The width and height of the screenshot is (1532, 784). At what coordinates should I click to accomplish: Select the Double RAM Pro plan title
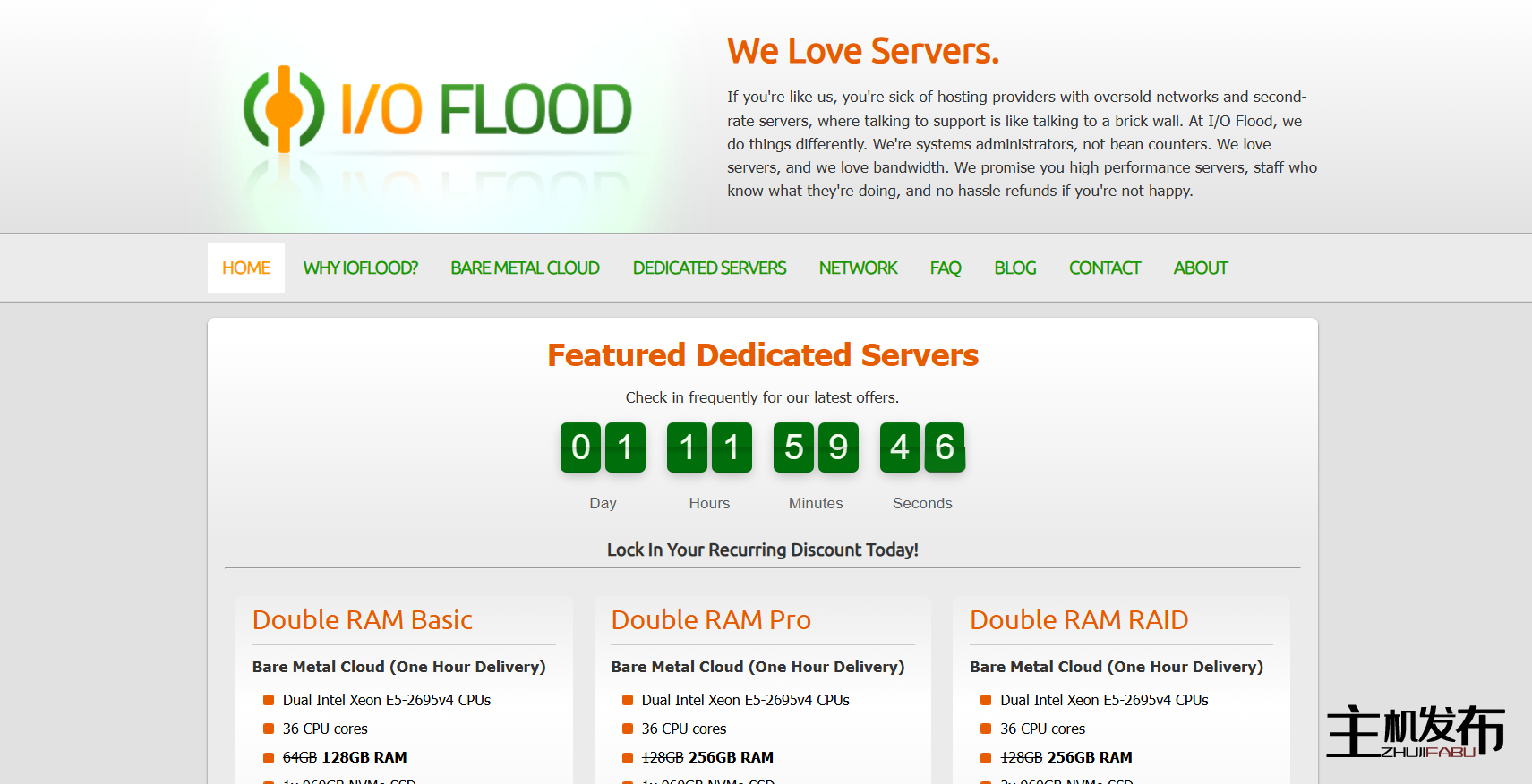coord(711,620)
